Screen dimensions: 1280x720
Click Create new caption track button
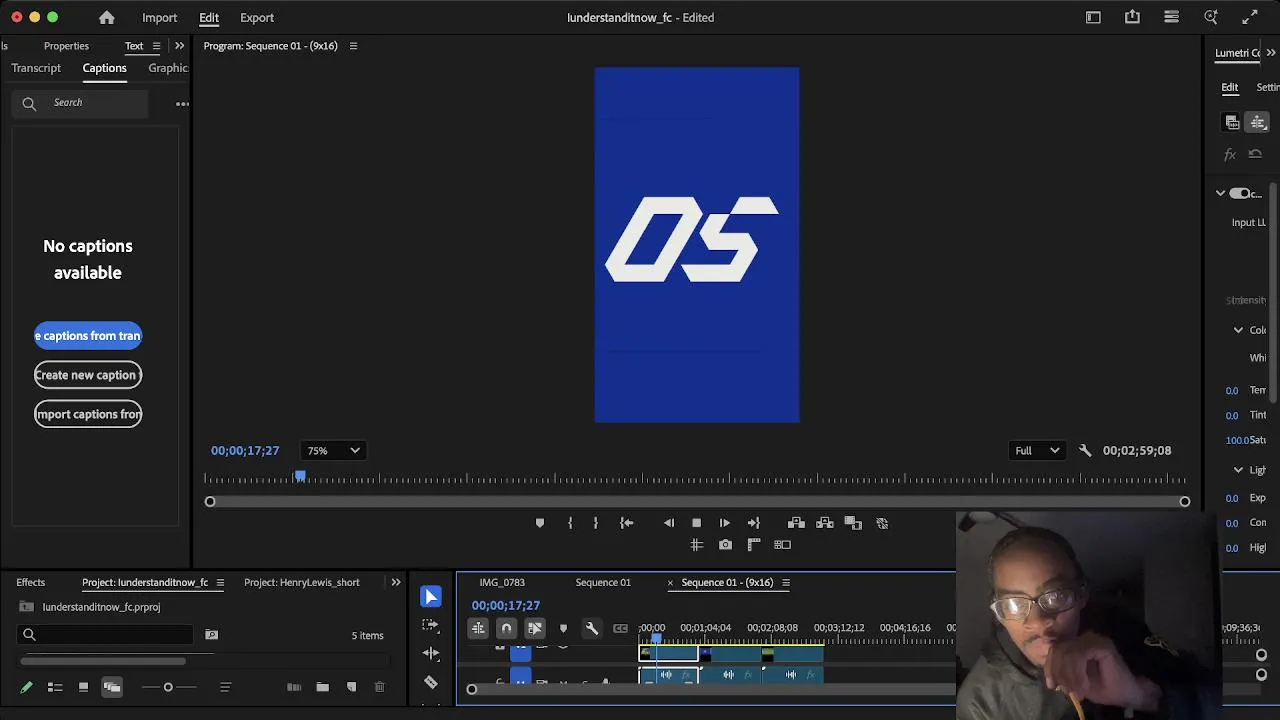click(88, 375)
